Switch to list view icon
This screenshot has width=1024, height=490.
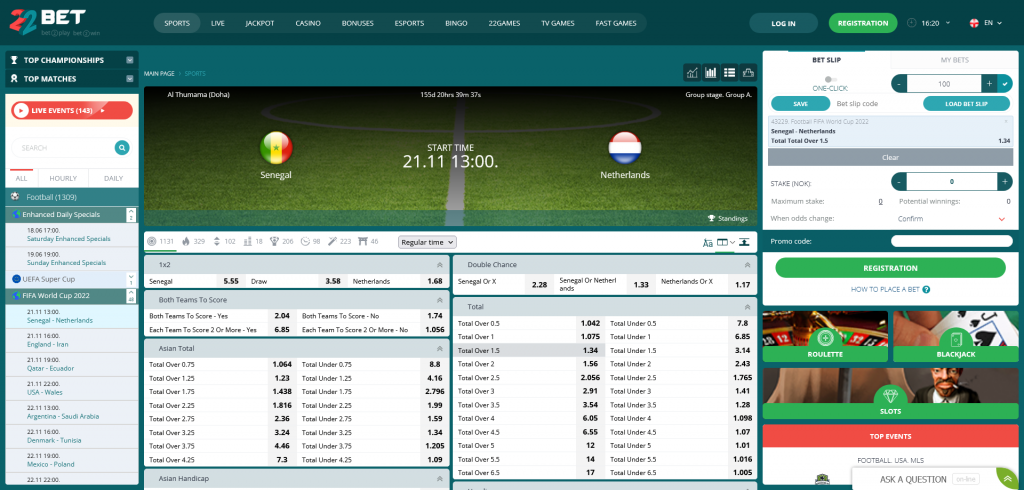(x=729, y=73)
